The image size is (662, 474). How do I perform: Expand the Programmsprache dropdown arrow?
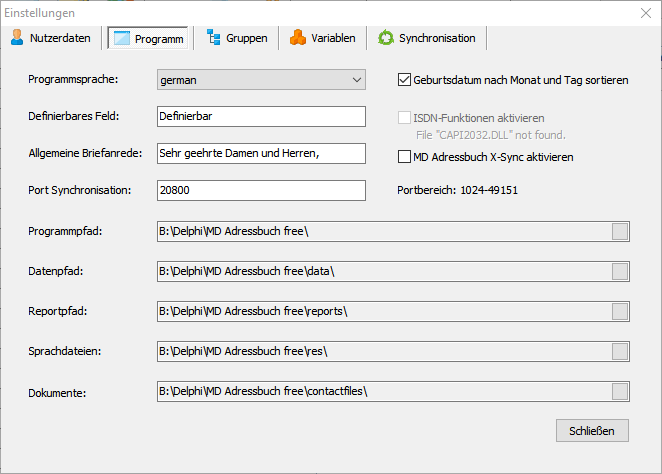[x=357, y=80]
